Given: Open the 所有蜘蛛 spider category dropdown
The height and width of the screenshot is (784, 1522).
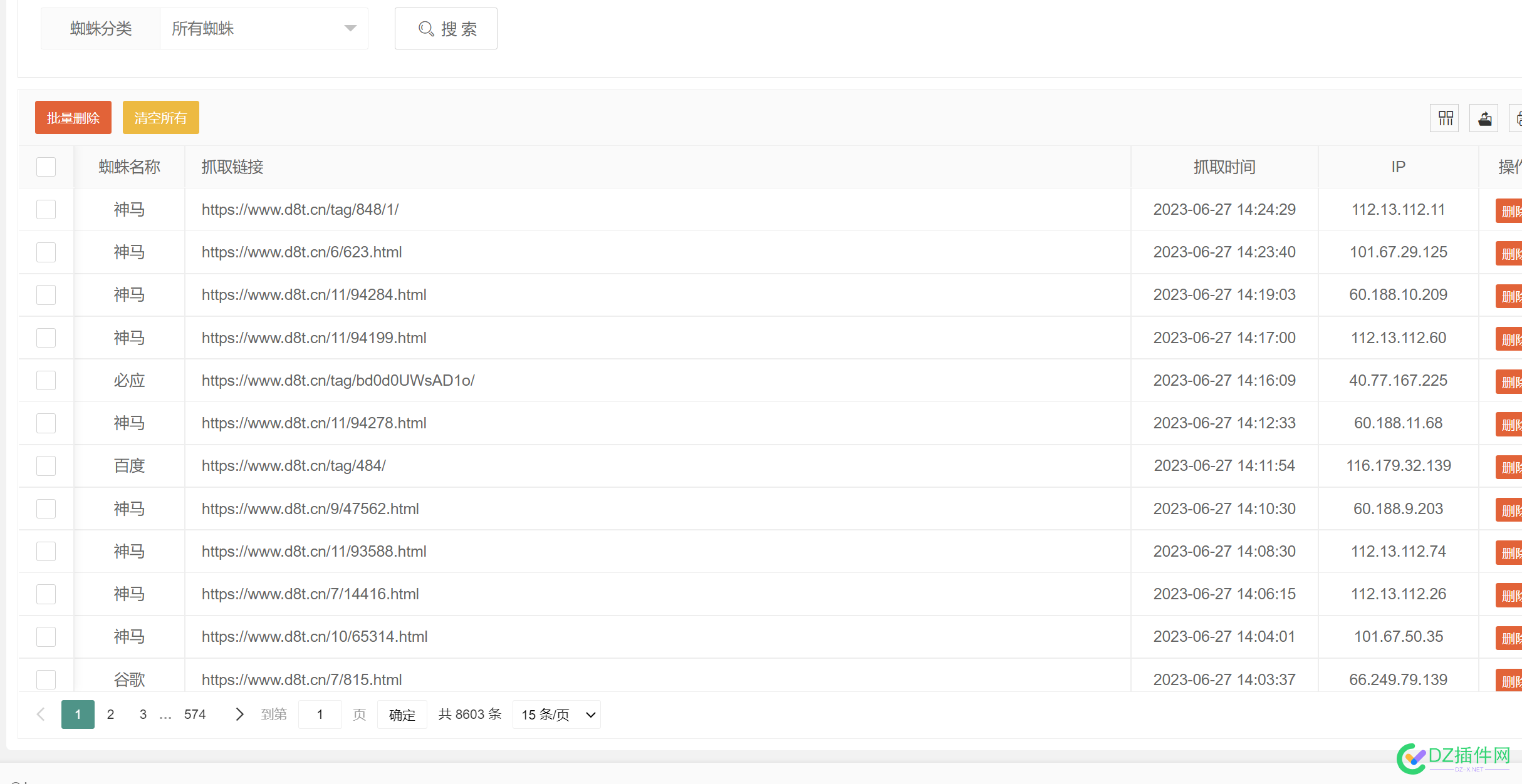Looking at the screenshot, I should click(264, 29).
